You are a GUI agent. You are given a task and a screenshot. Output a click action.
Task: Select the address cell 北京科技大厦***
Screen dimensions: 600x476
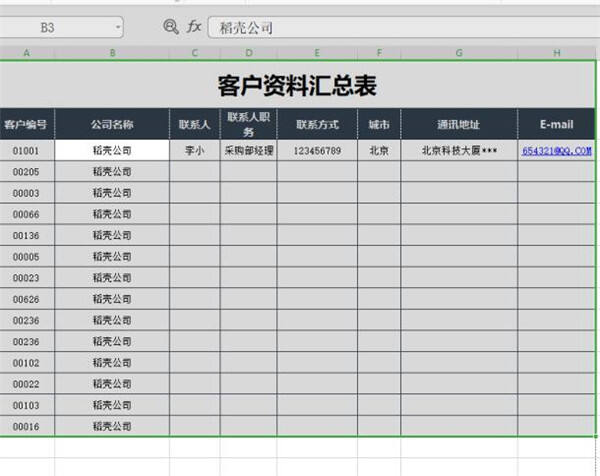(x=459, y=150)
